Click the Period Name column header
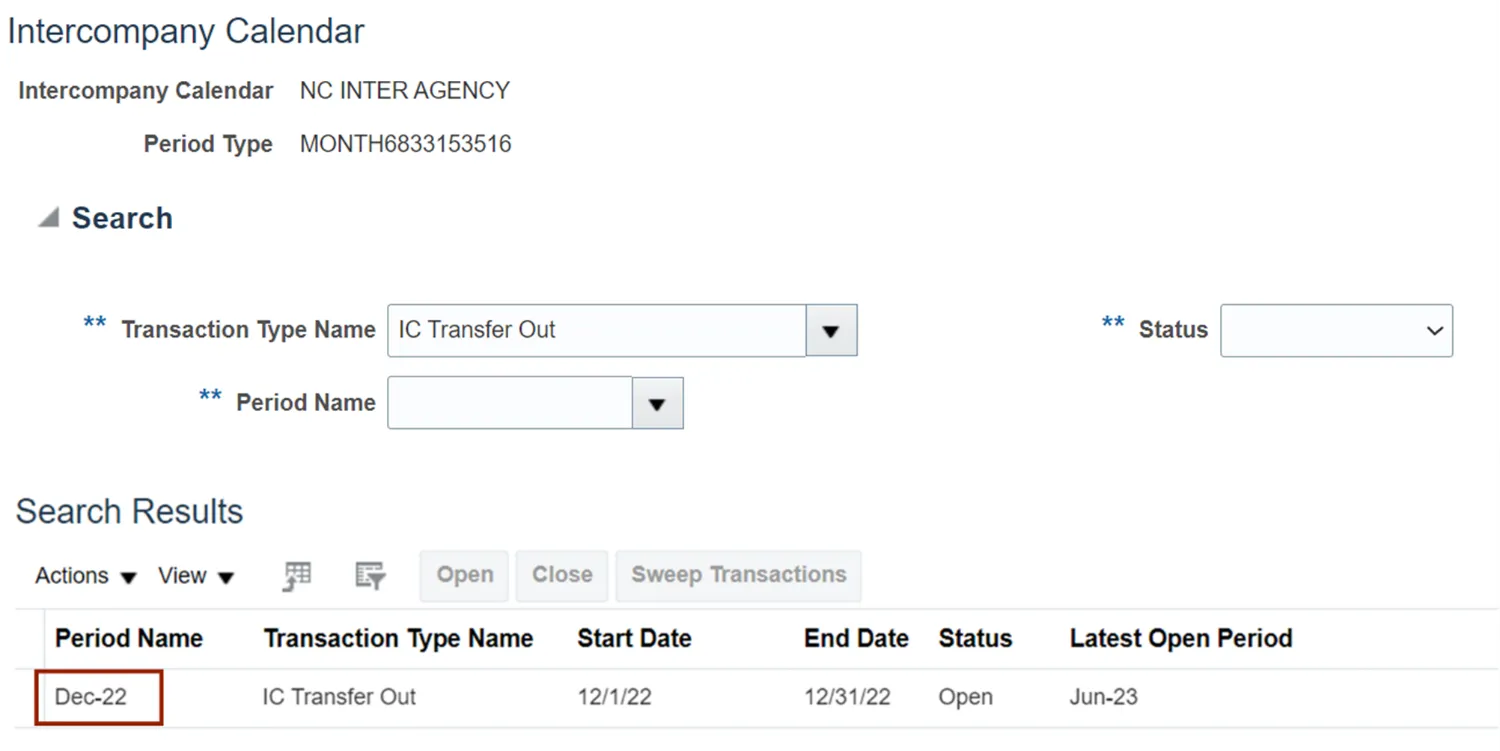 coord(129,639)
